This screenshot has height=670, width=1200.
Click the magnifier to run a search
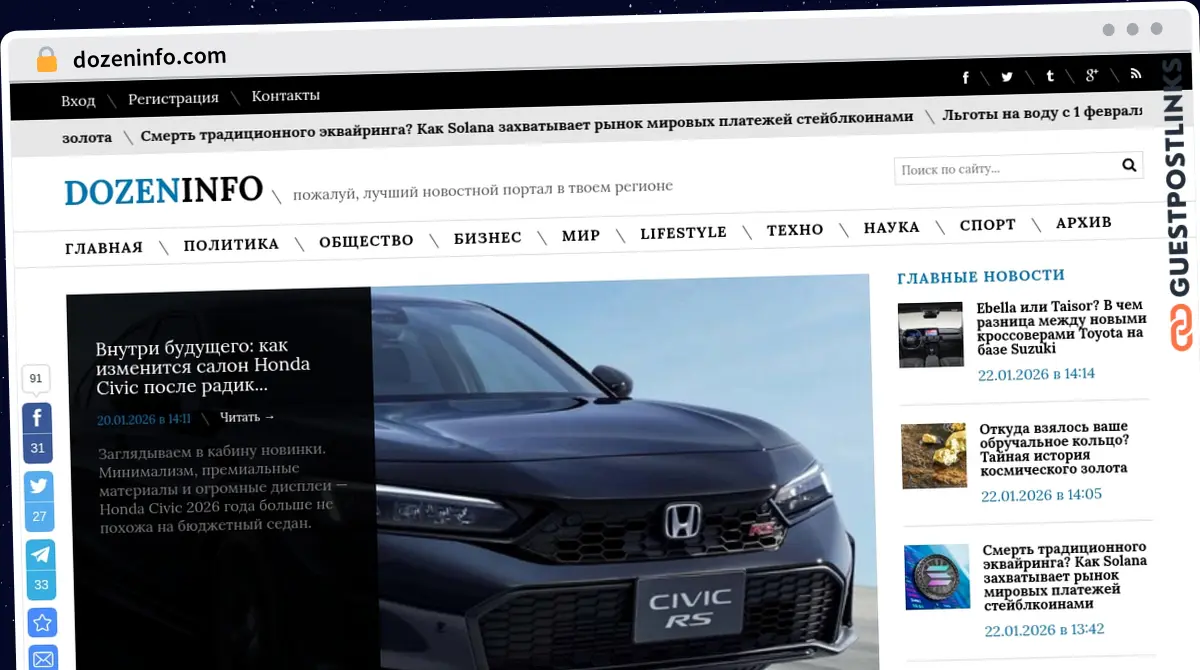(1129, 164)
